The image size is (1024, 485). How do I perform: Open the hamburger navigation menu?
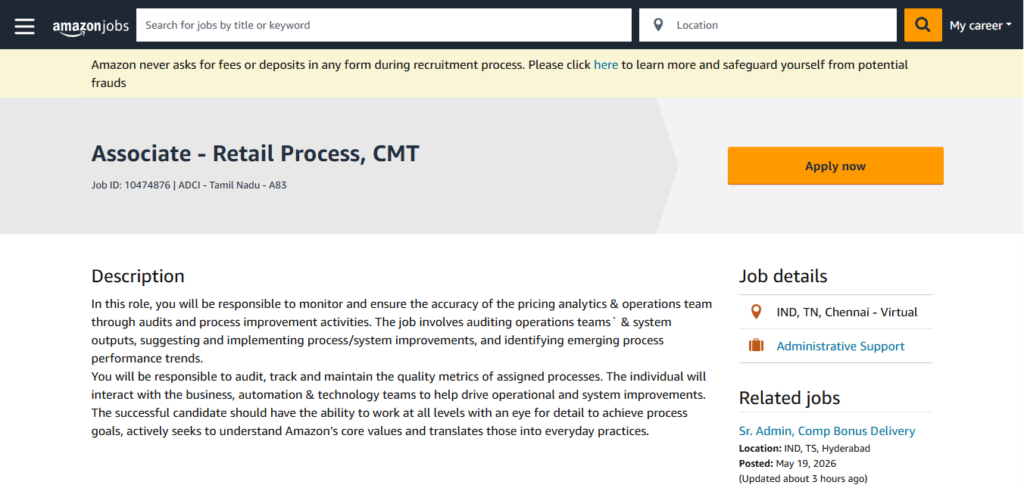(25, 25)
